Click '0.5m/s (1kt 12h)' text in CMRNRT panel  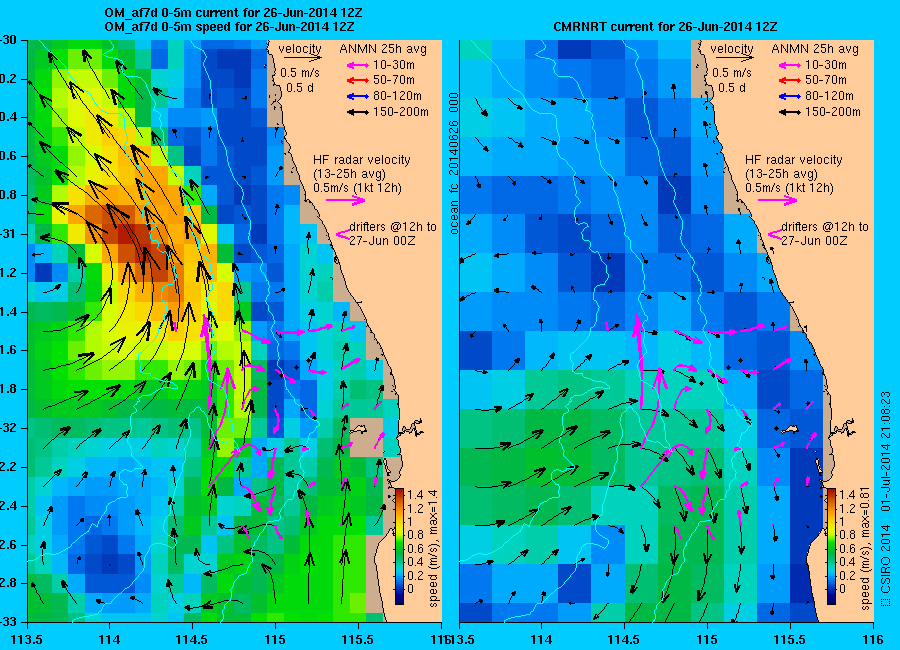(x=790, y=188)
